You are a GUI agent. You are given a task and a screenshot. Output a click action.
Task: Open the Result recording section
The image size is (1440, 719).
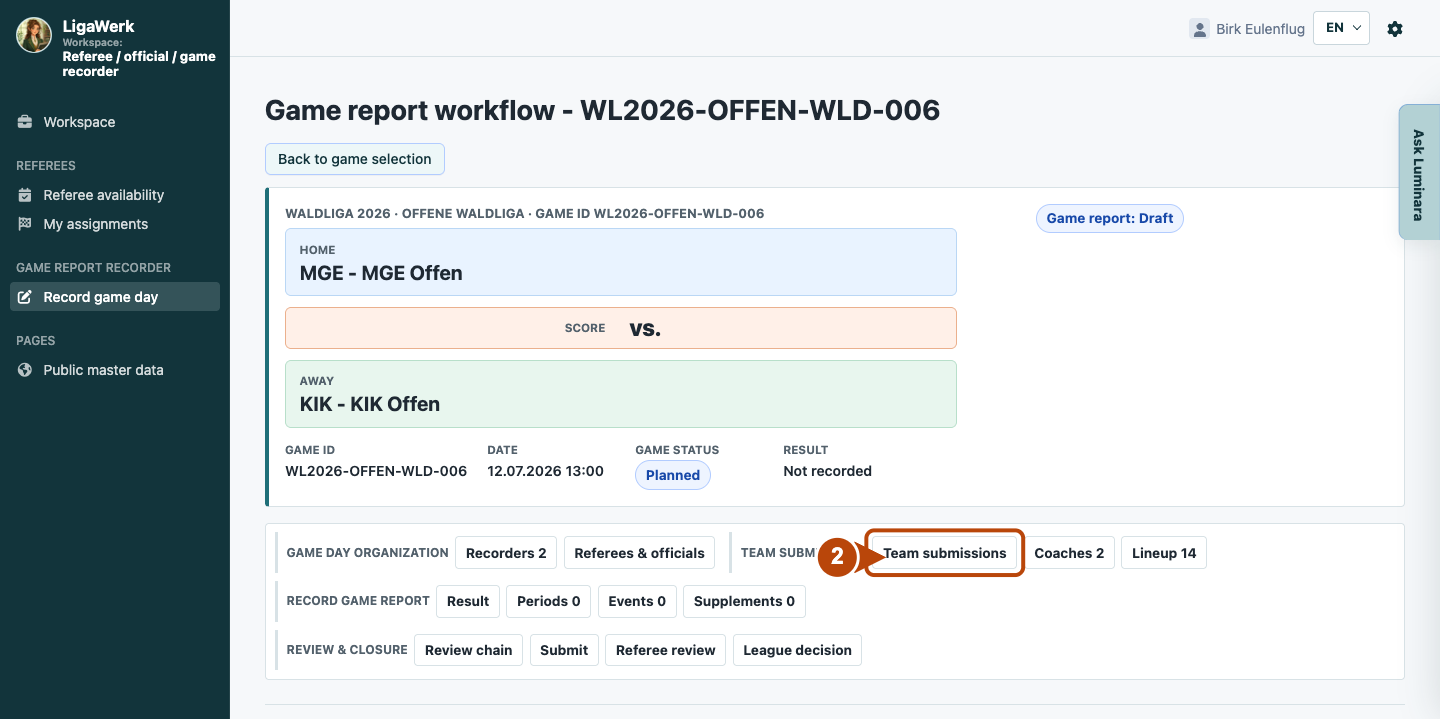(468, 601)
